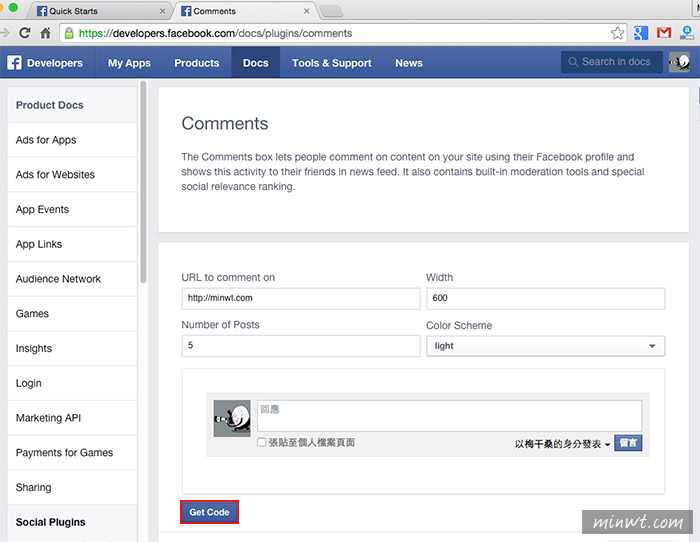This screenshot has width=700, height=542.
Task: Expand the 以梅干桑的身分發表 dropdown
Action: click(562, 444)
